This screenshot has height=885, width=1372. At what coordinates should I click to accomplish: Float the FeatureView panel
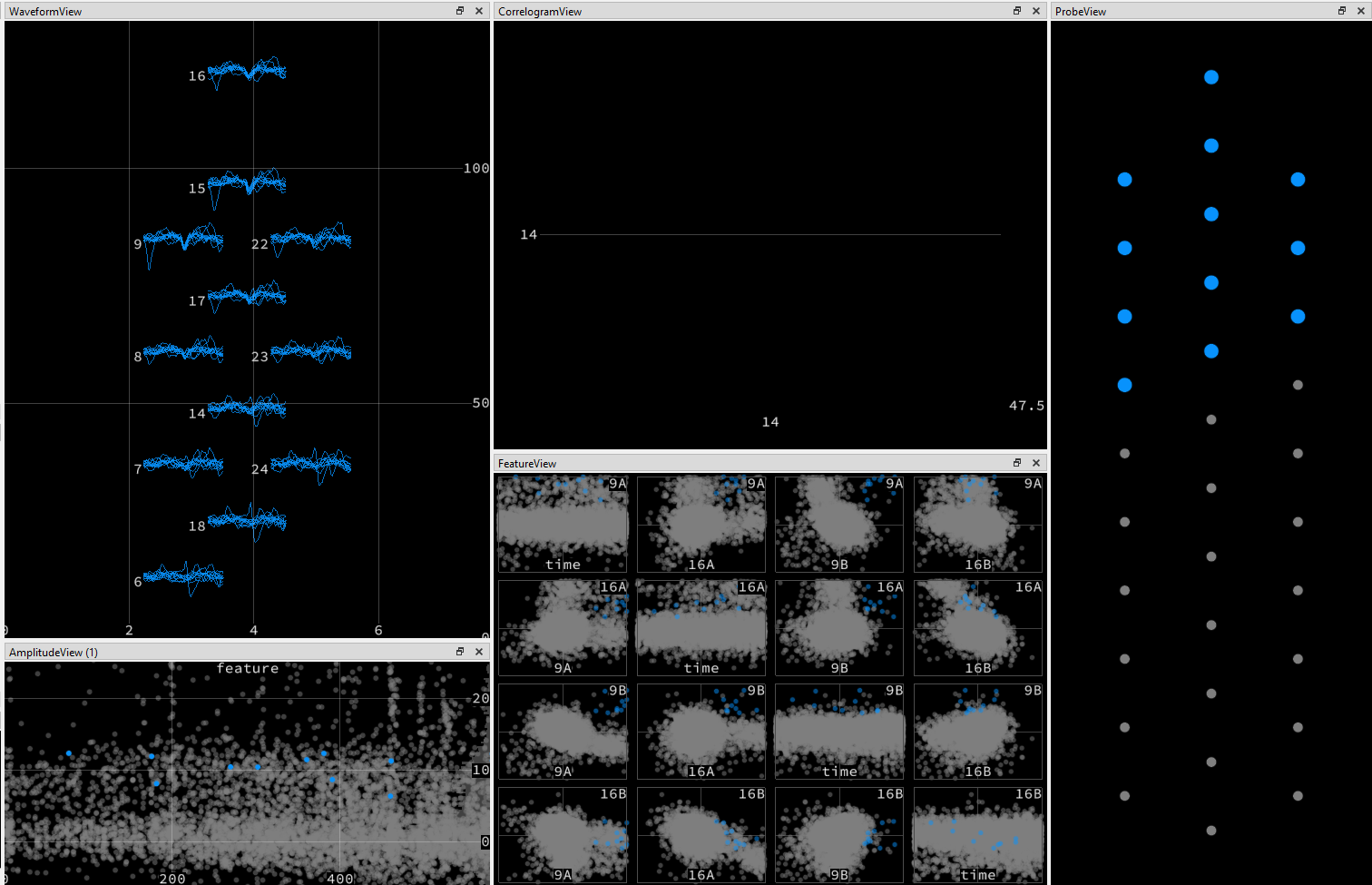pyautogui.click(x=1016, y=462)
